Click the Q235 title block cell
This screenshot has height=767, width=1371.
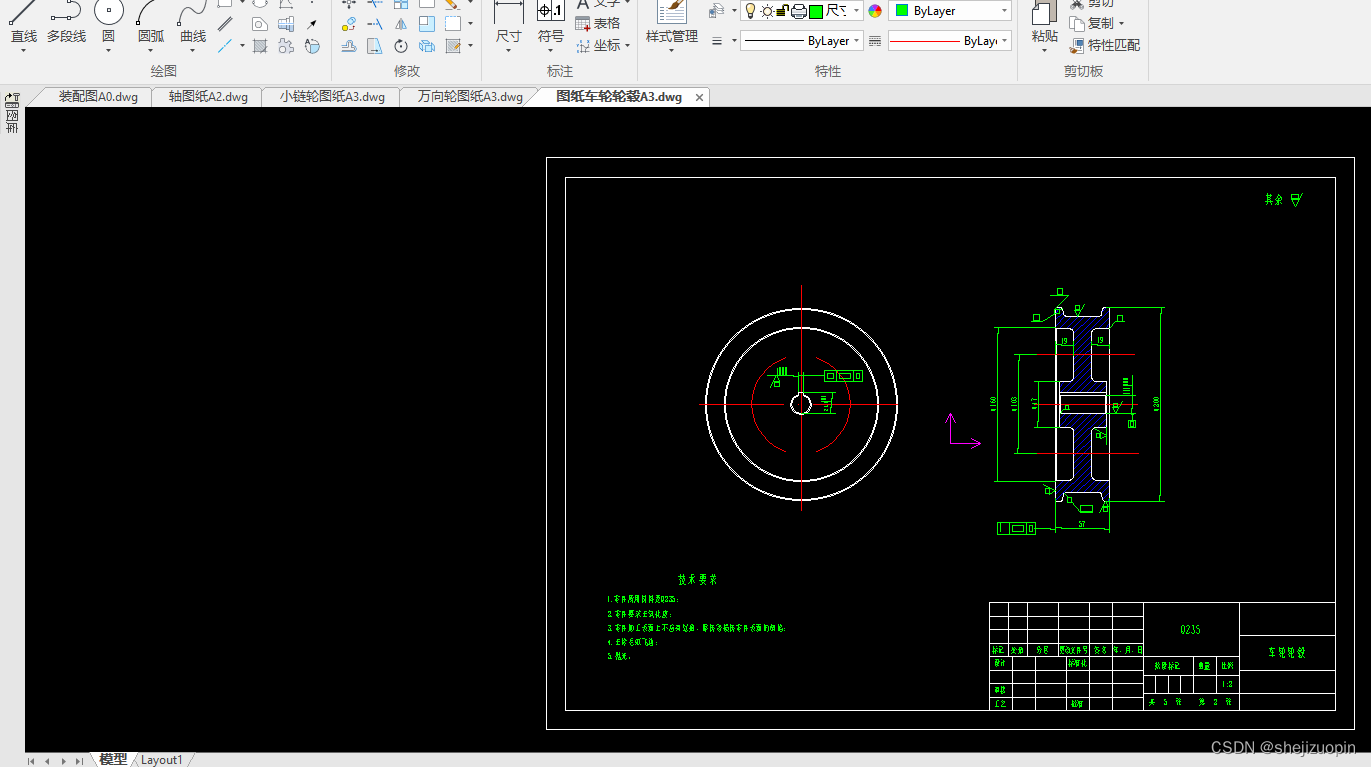click(x=1190, y=630)
